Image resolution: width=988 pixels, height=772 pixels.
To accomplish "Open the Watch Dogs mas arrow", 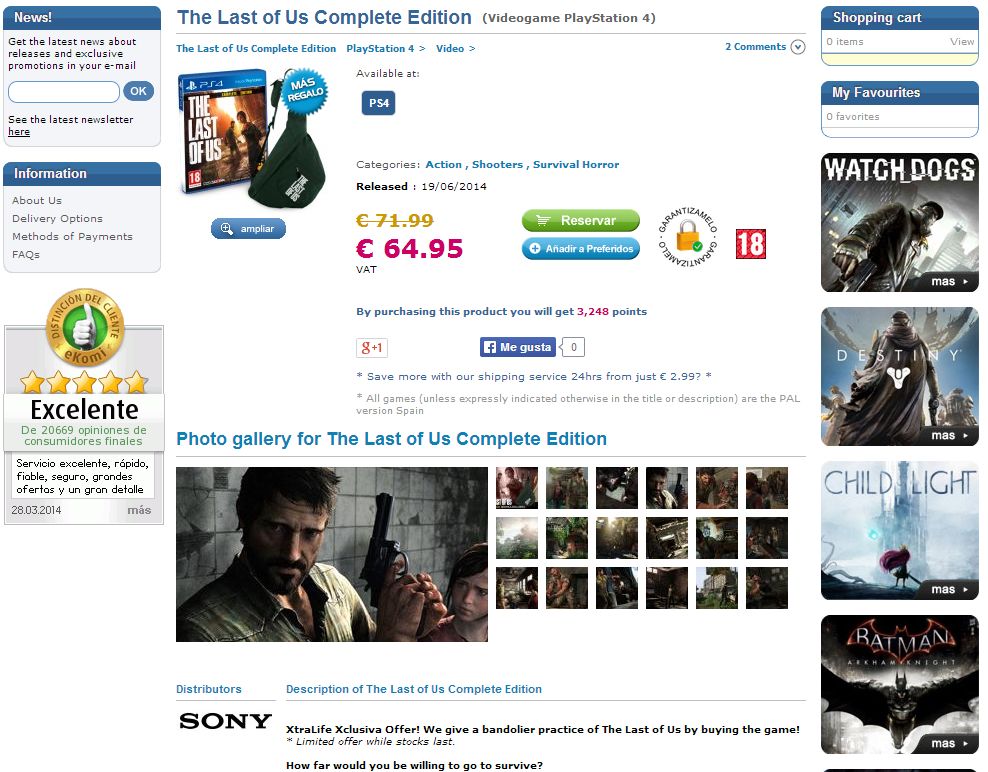I will coord(950,282).
